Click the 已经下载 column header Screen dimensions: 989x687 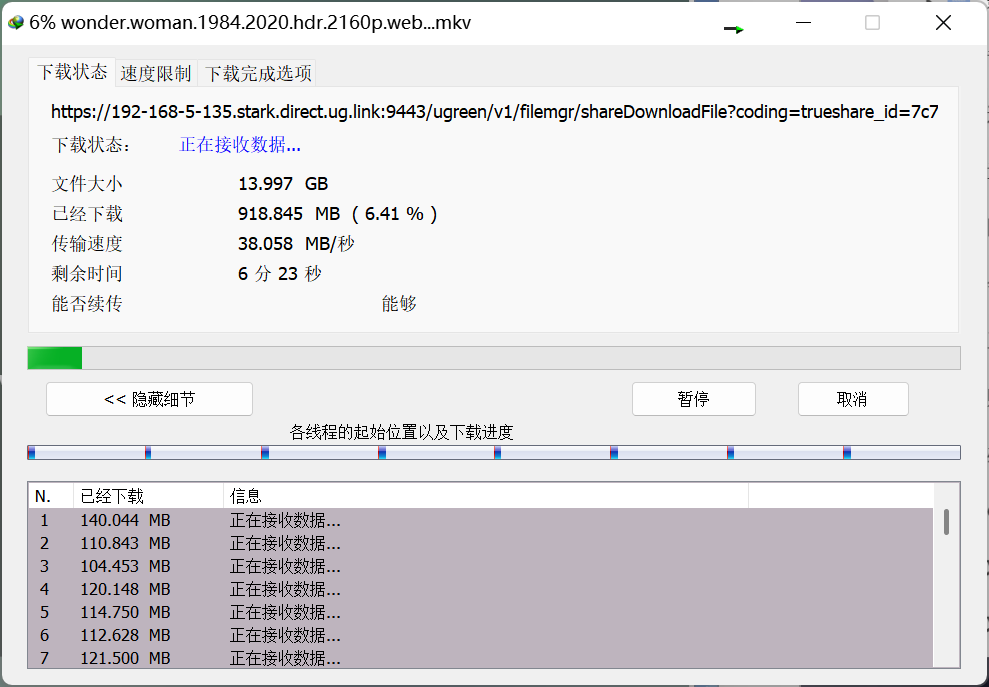tap(148, 496)
